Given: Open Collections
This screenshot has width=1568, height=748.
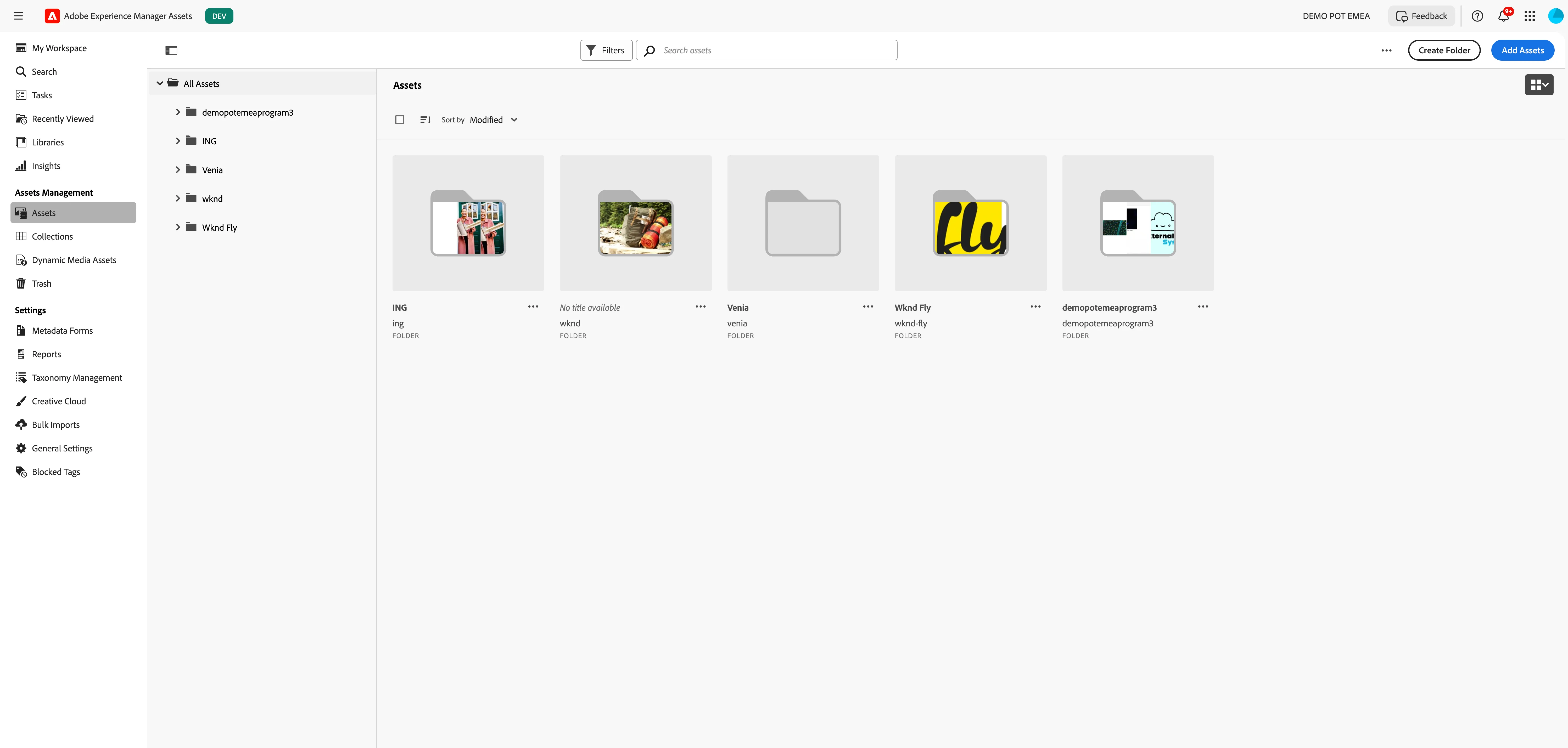Looking at the screenshot, I should click(x=73, y=237).
